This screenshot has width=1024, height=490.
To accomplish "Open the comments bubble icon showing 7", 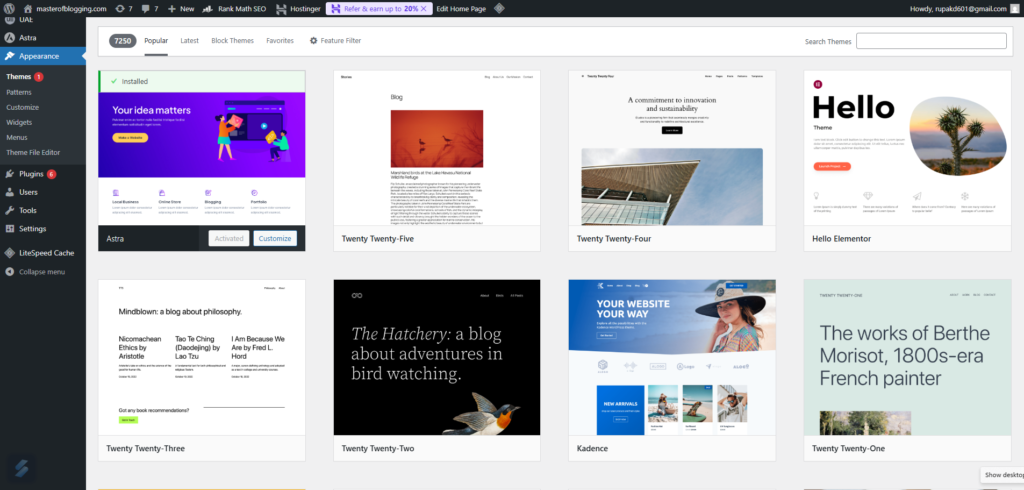I will pyautogui.click(x=150, y=8).
